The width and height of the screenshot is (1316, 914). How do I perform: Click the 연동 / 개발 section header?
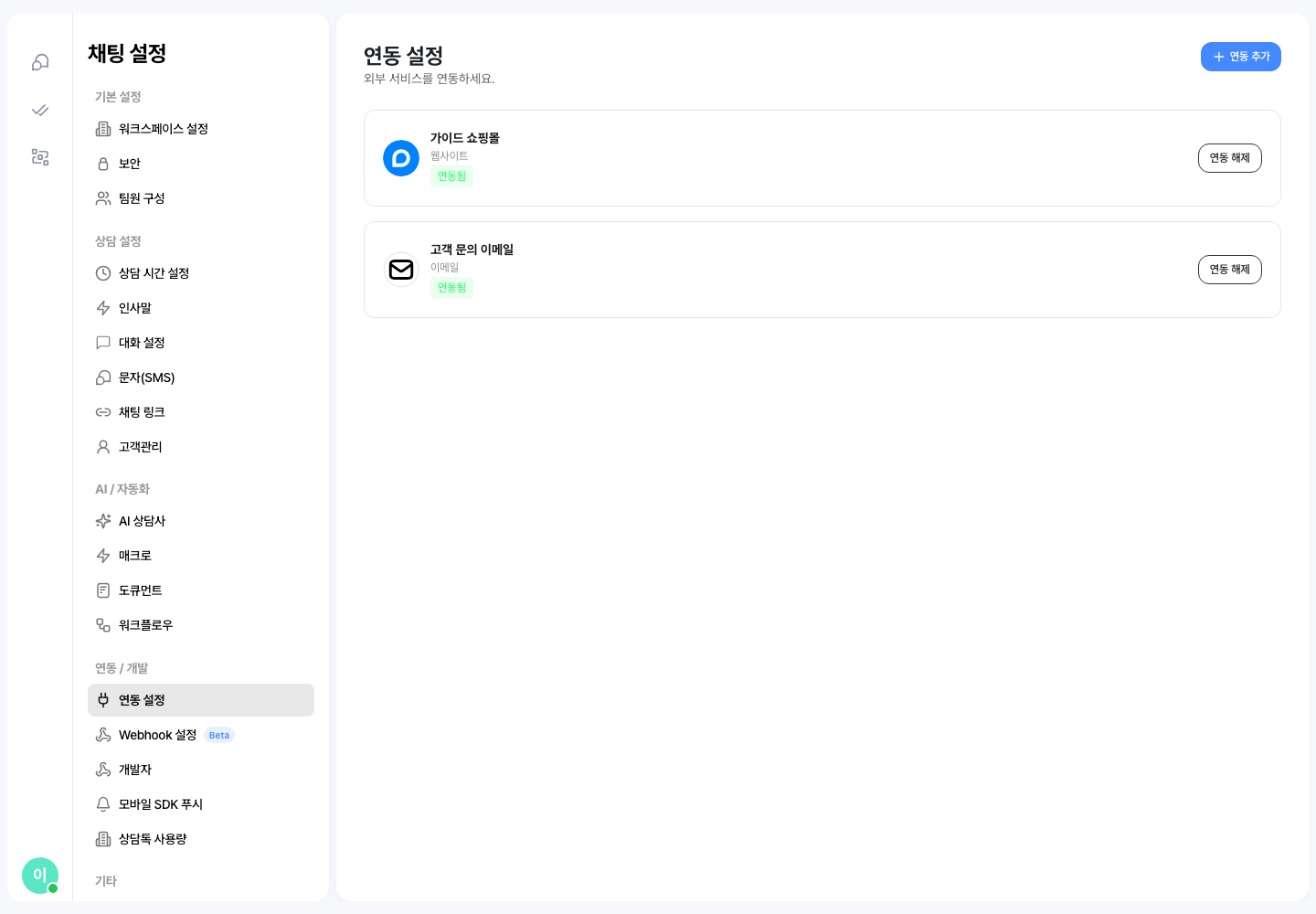[122, 668]
